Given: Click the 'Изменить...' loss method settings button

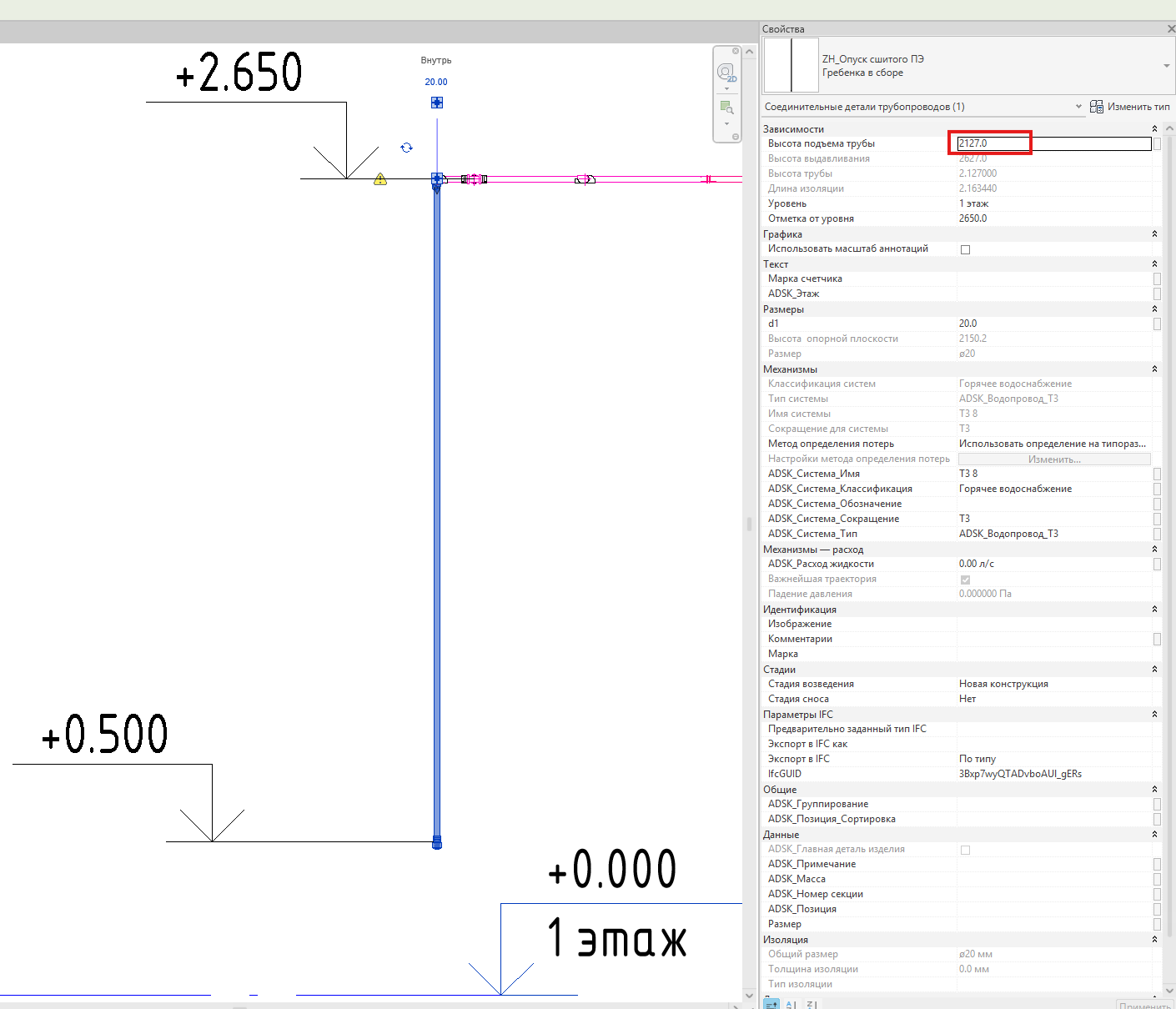Looking at the screenshot, I should coord(1054,459).
